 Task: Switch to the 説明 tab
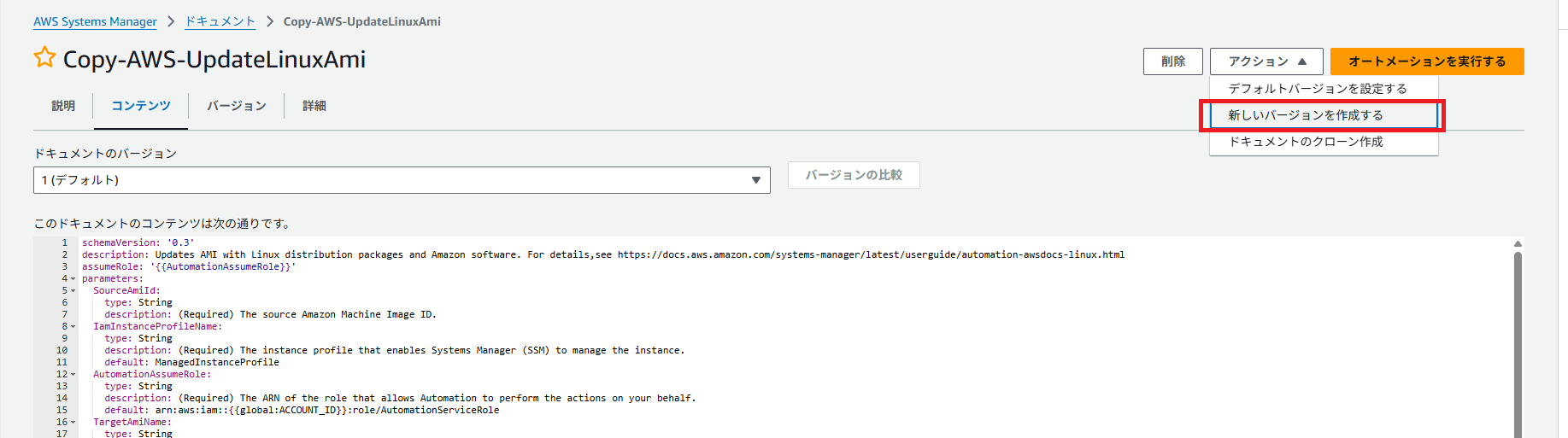point(63,106)
